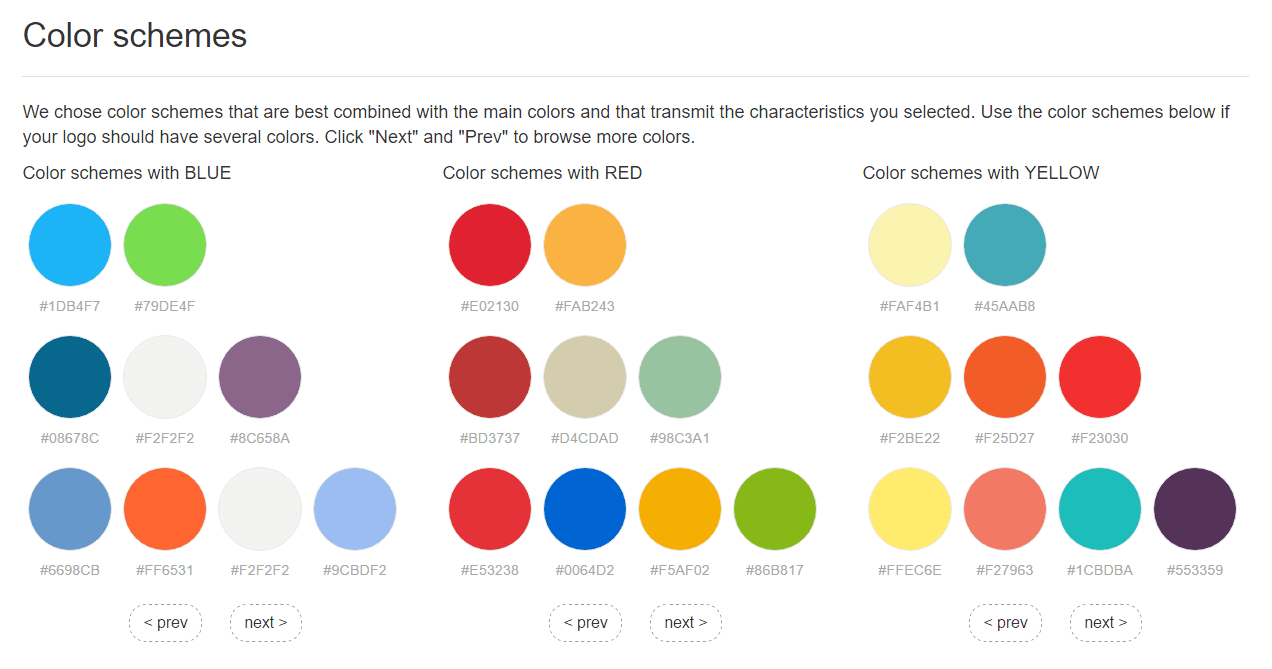
Task: Select the orange #FF6531 color circle
Action: [x=165, y=509]
